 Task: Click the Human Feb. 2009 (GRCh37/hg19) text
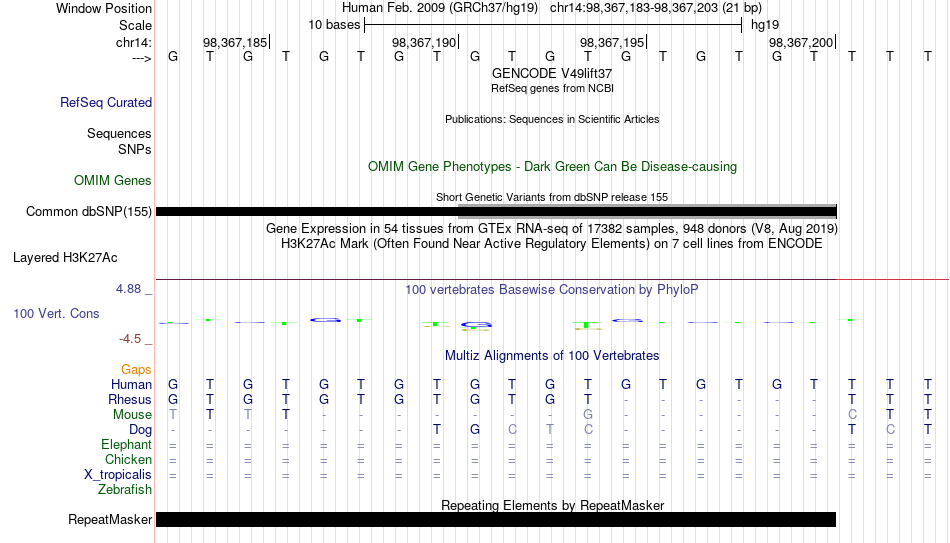[x=440, y=8]
